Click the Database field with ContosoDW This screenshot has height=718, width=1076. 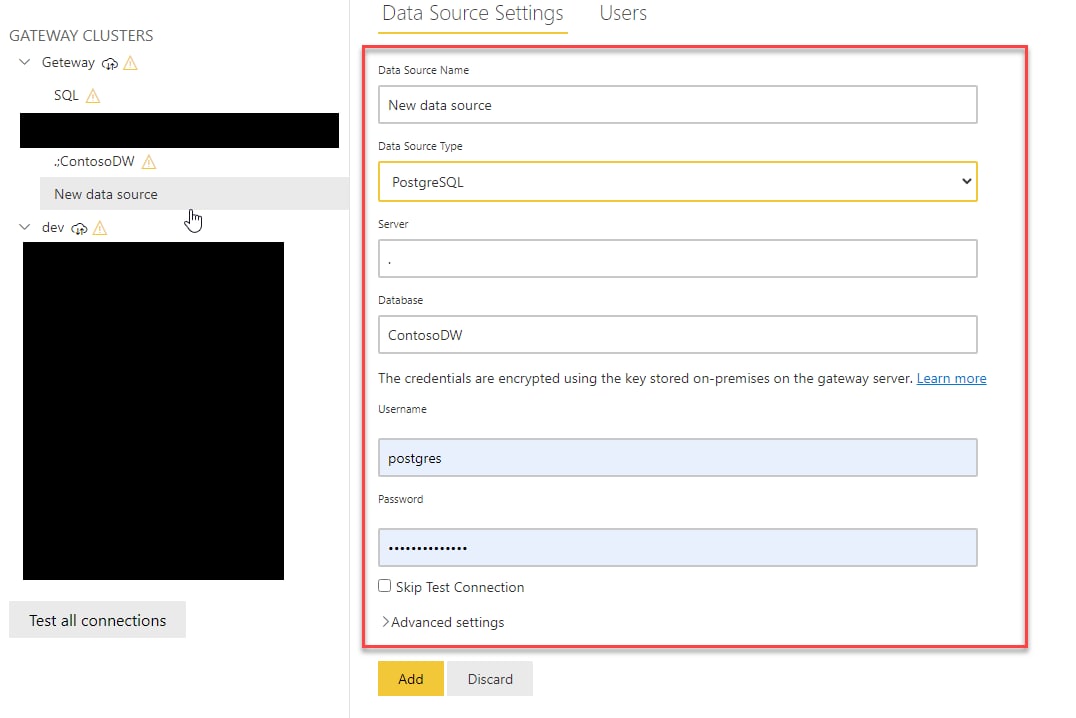tap(677, 335)
